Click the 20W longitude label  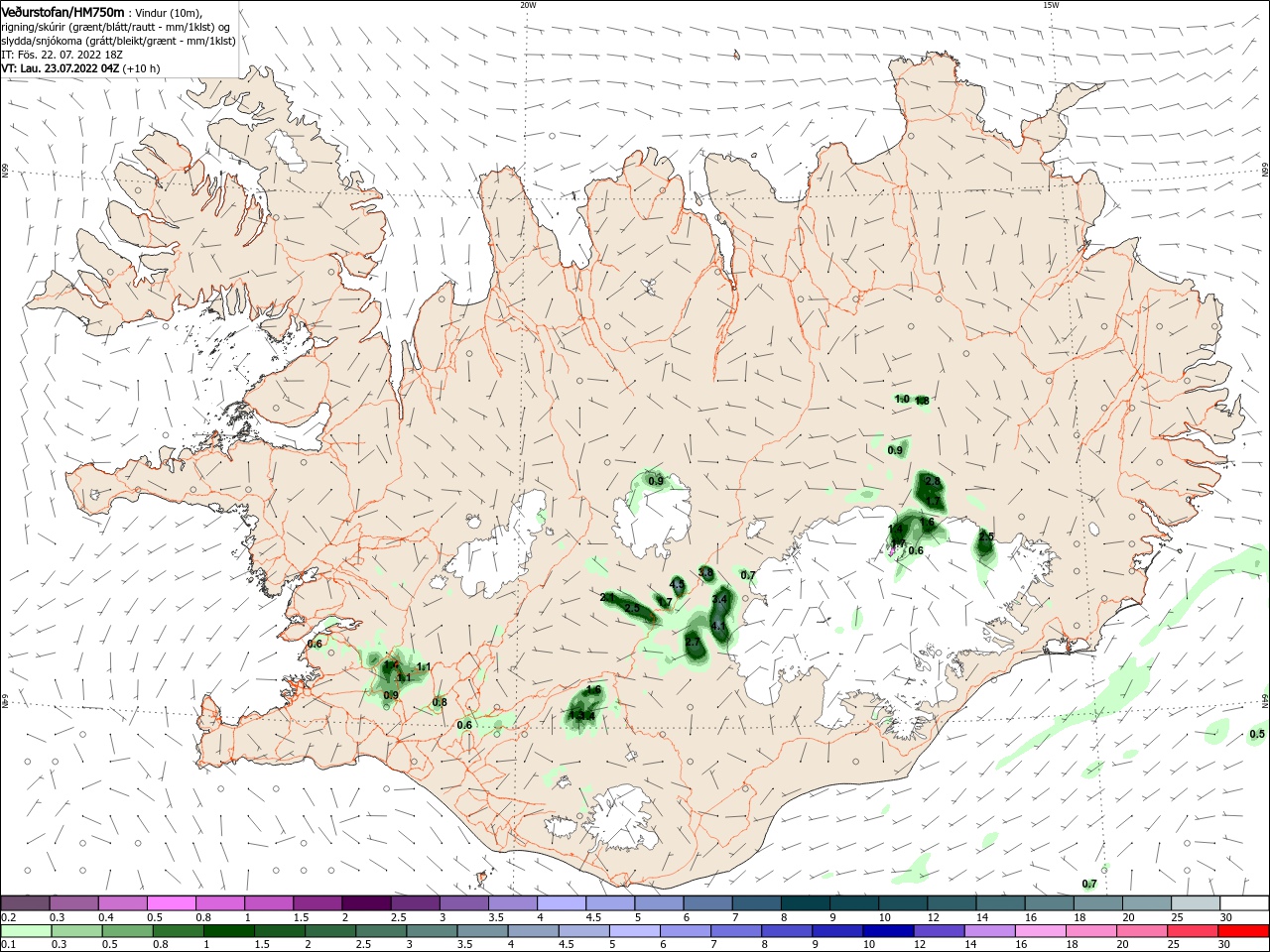(x=527, y=5)
